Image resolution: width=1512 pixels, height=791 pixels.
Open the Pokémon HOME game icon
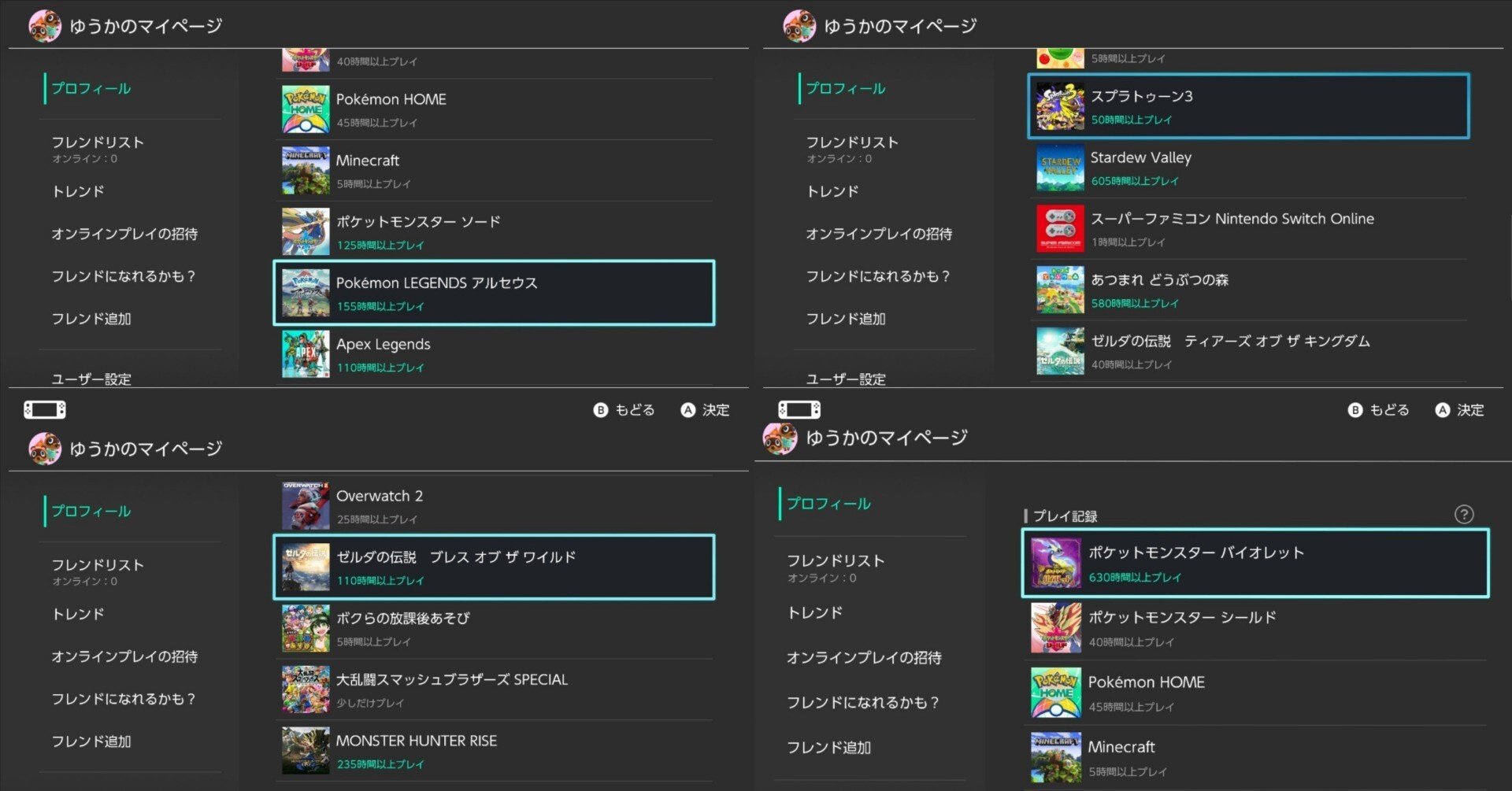pos(306,108)
